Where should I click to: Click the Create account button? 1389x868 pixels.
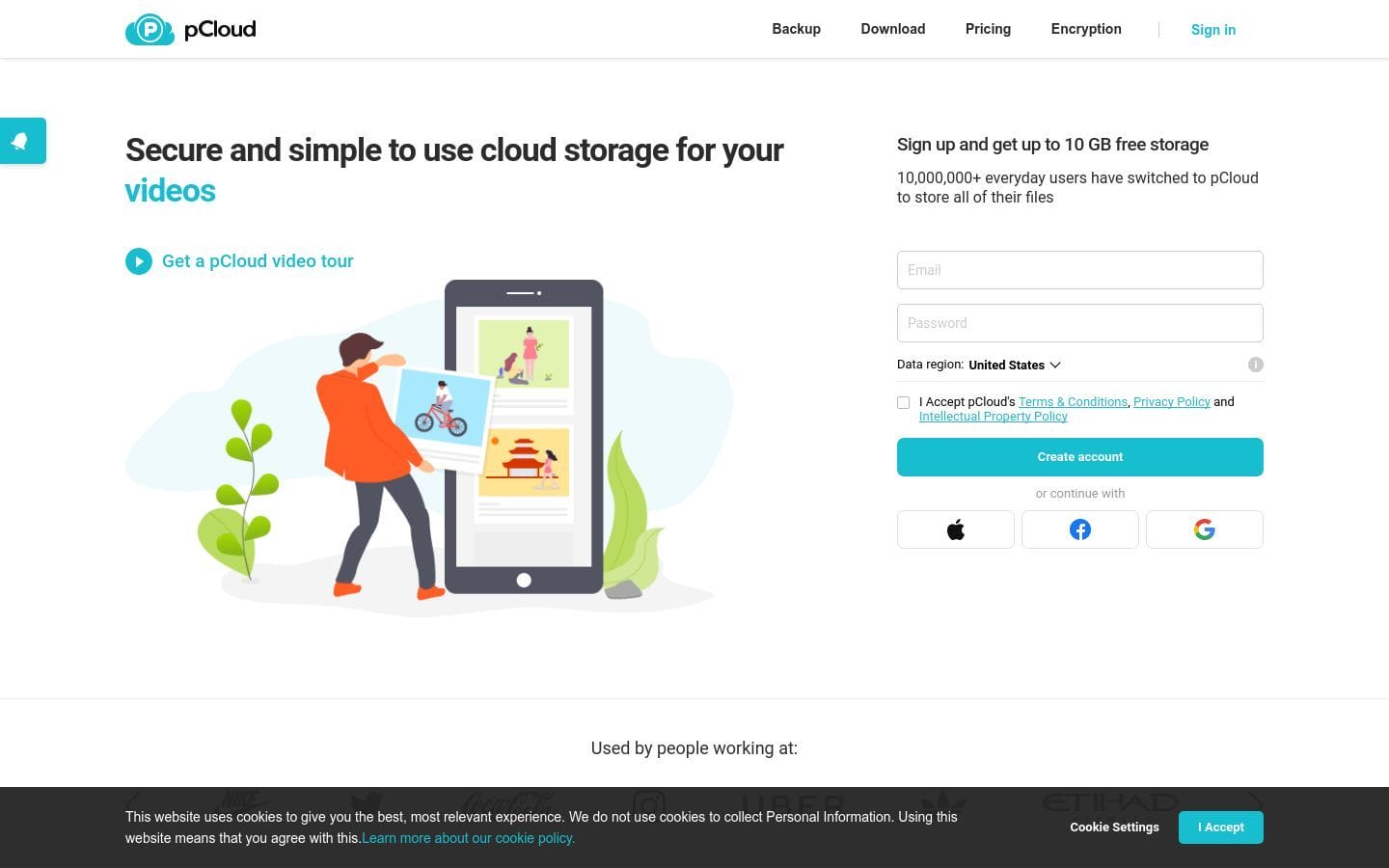point(1079,457)
